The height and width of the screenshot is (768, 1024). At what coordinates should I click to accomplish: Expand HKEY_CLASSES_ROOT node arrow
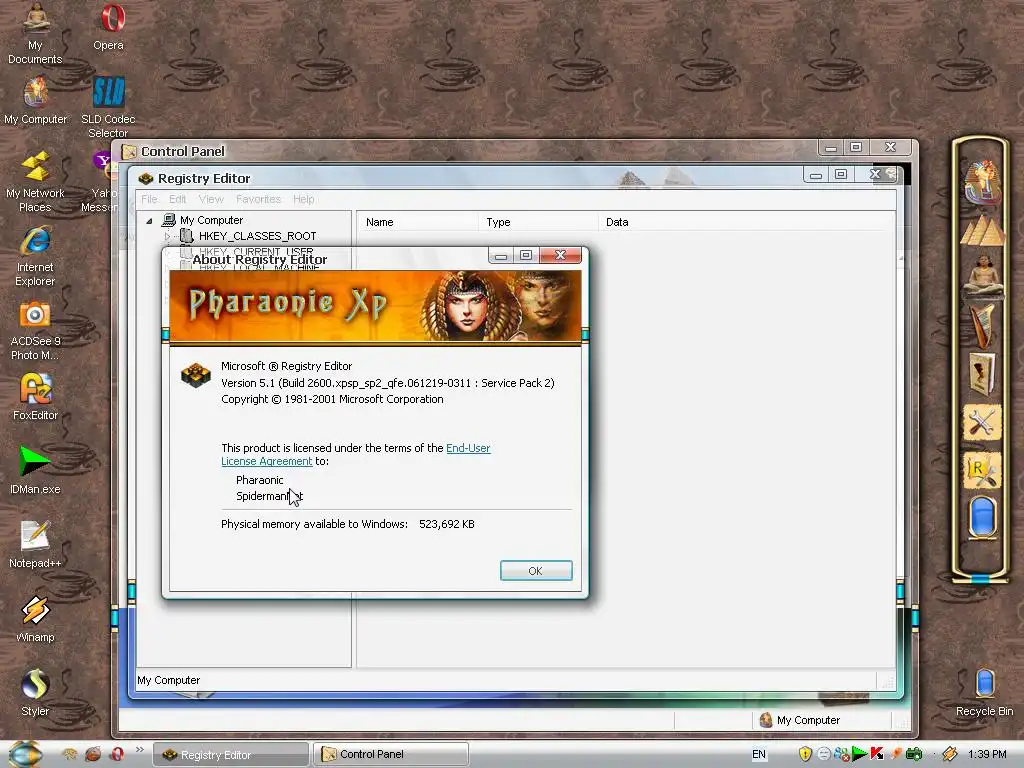[x=168, y=236]
